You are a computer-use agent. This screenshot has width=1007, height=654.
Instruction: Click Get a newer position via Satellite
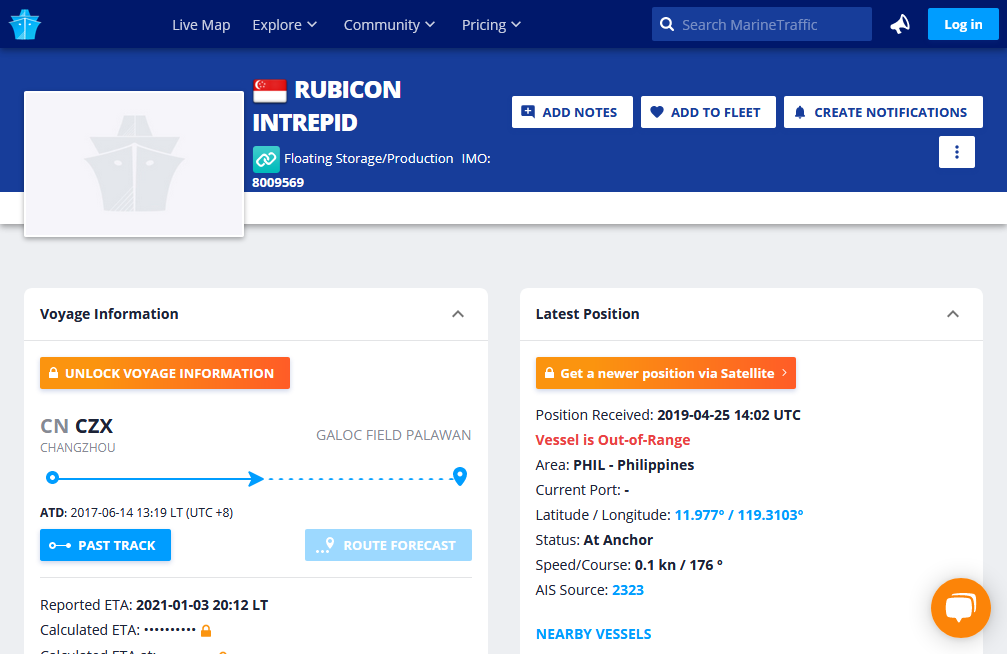pyautogui.click(x=666, y=373)
